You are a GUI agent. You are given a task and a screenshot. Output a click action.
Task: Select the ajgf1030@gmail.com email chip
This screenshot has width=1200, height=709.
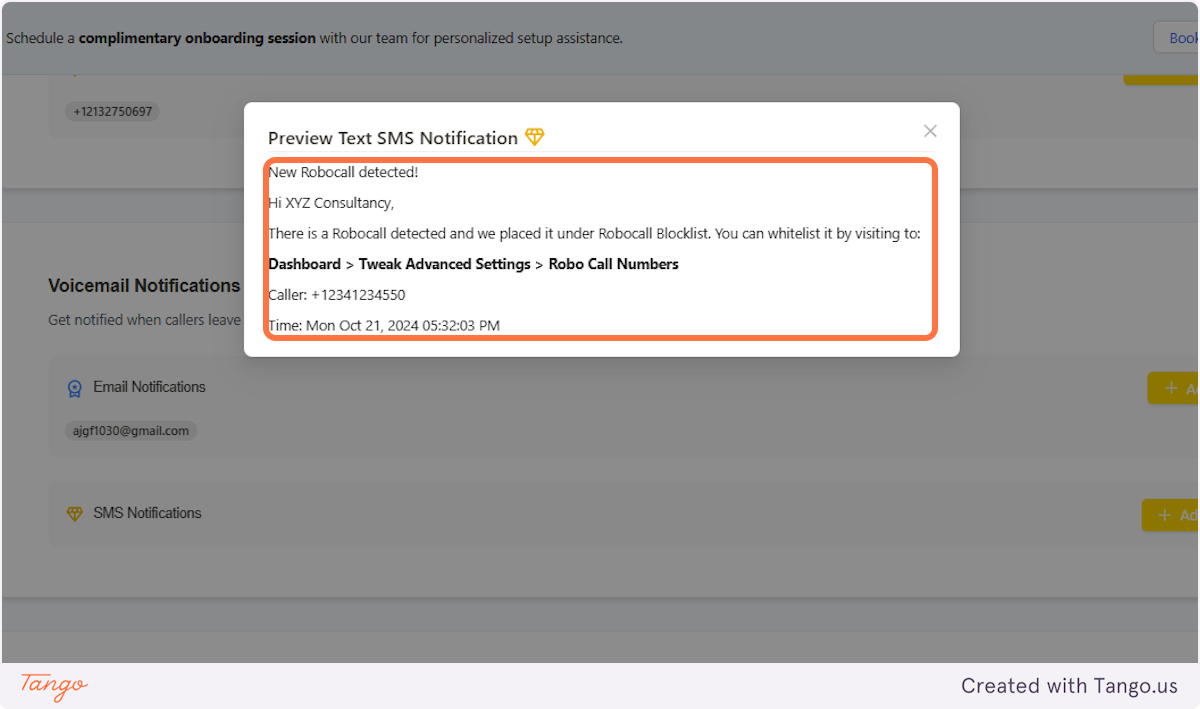130,430
